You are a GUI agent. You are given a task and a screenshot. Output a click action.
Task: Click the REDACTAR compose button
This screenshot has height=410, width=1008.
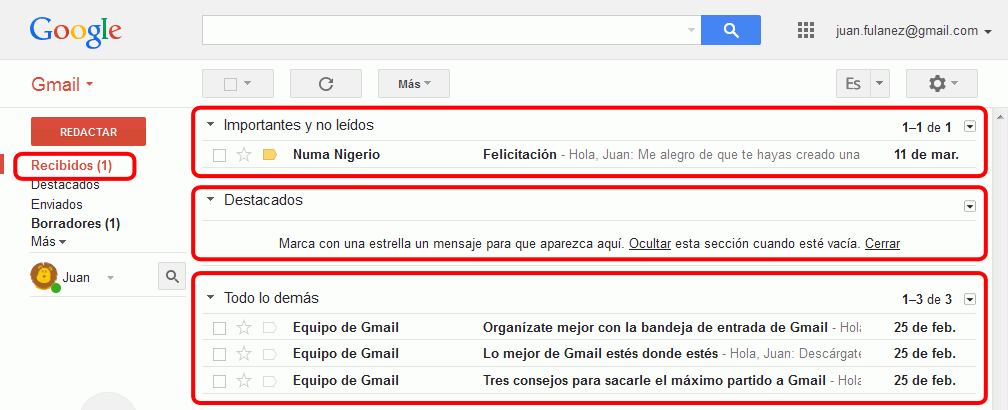click(x=88, y=132)
